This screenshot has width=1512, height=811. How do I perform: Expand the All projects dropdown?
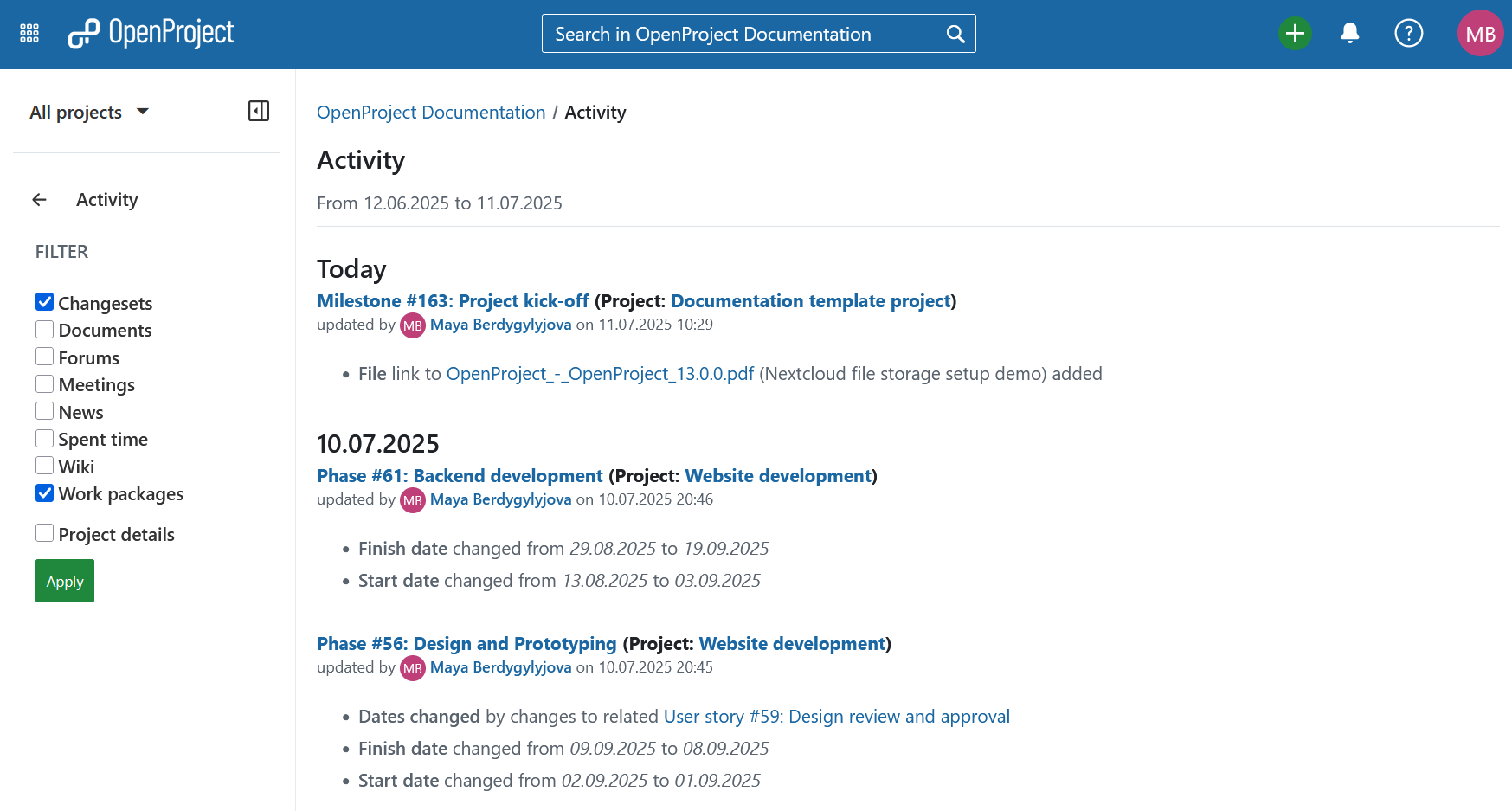pos(89,112)
